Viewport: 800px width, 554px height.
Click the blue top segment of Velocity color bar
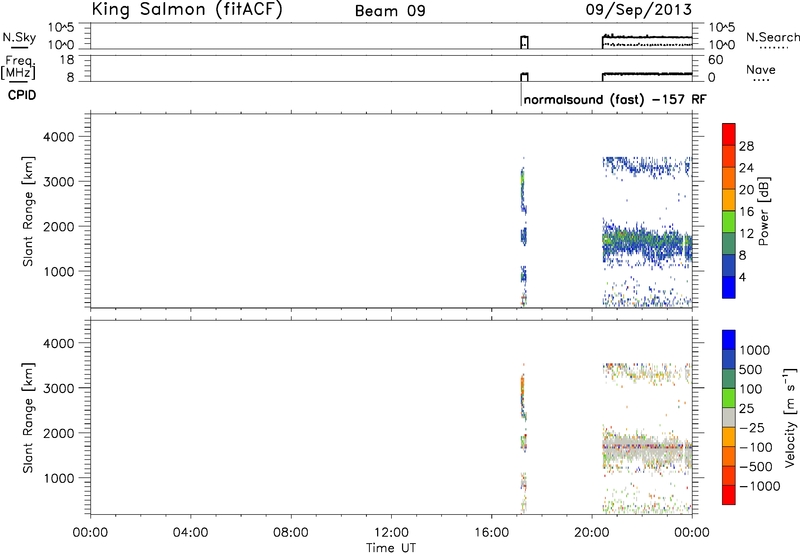[x=729, y=340]
